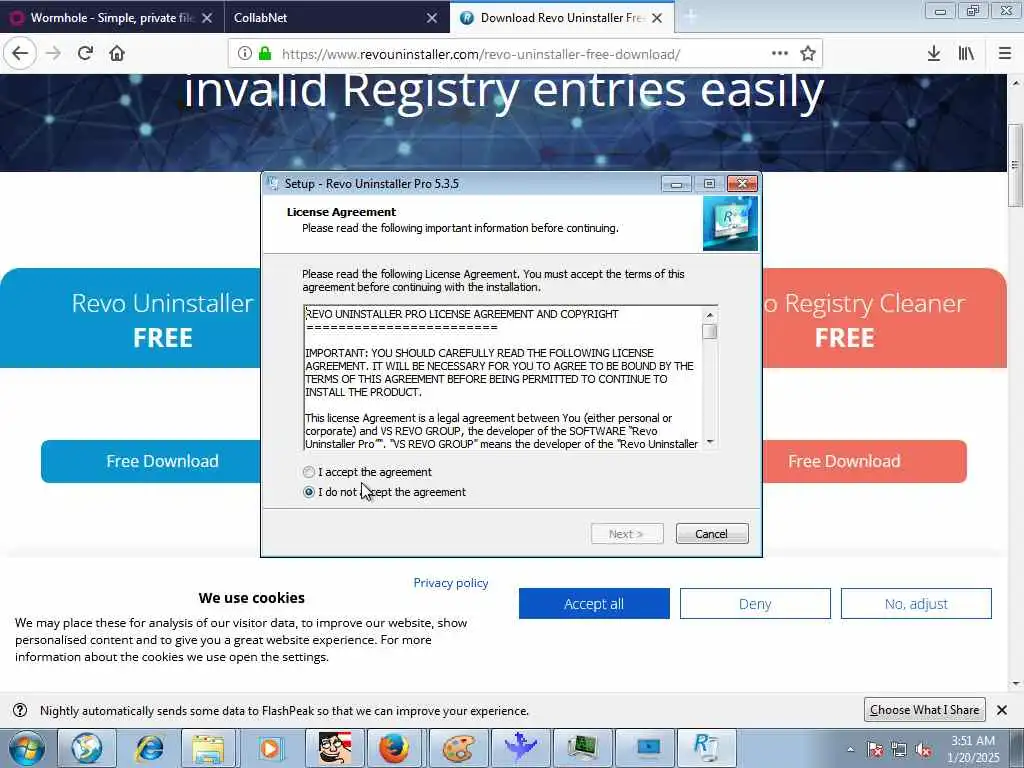
Task: Click 'Choose What I Share' button
Action: click(x=924, y=709)
